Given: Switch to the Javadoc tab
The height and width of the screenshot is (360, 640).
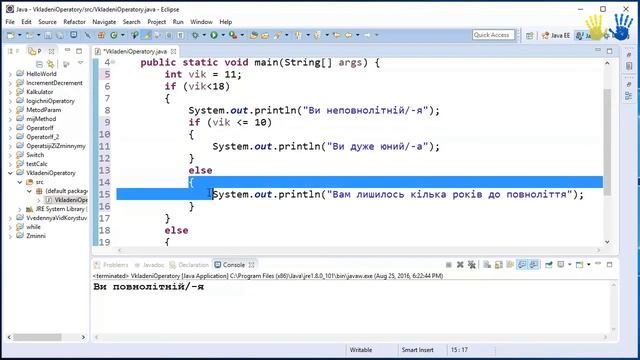Looking at the screenshot, I should coord(149,265).
